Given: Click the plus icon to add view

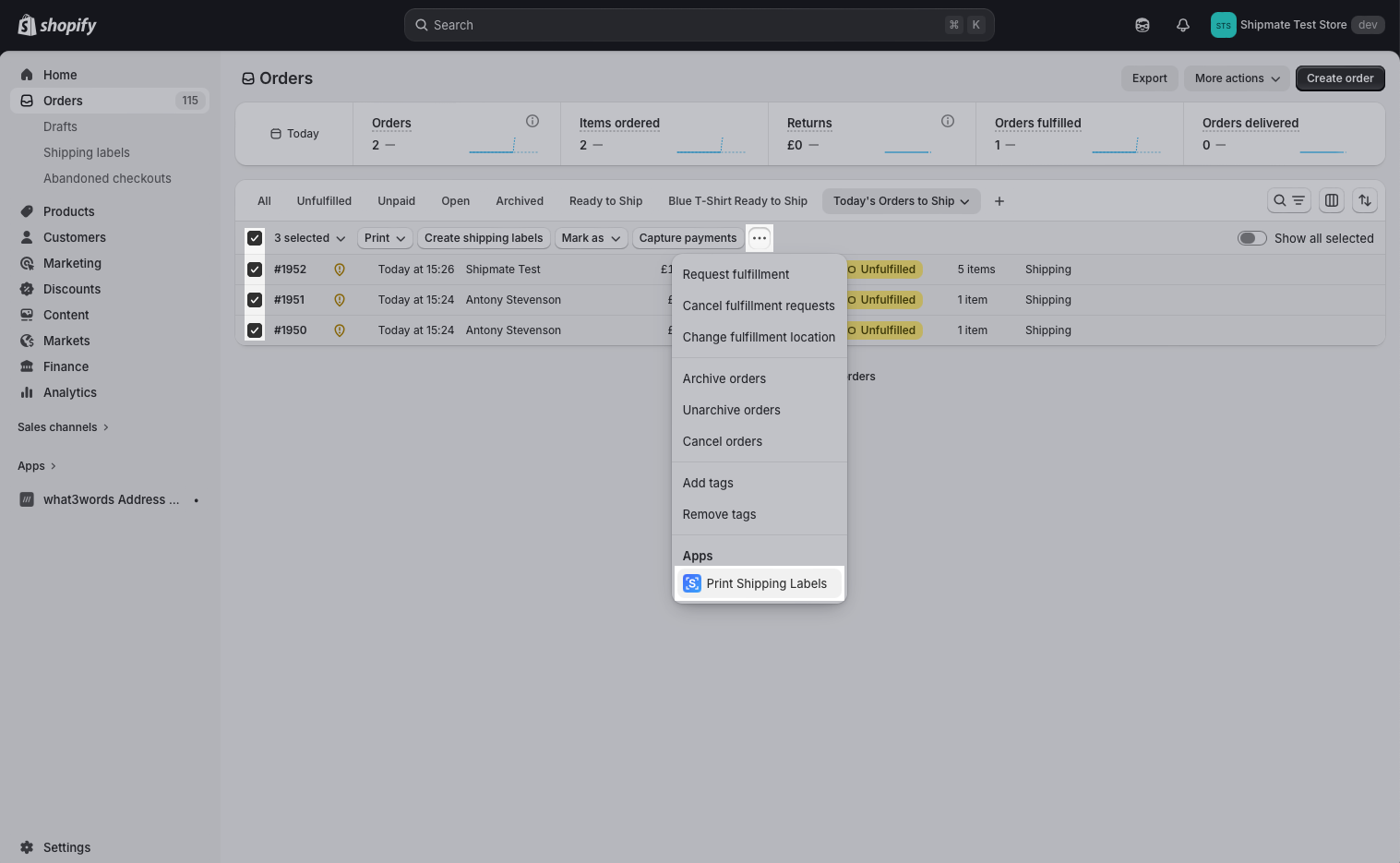Looking at the screenshot, I should [999, 201].
